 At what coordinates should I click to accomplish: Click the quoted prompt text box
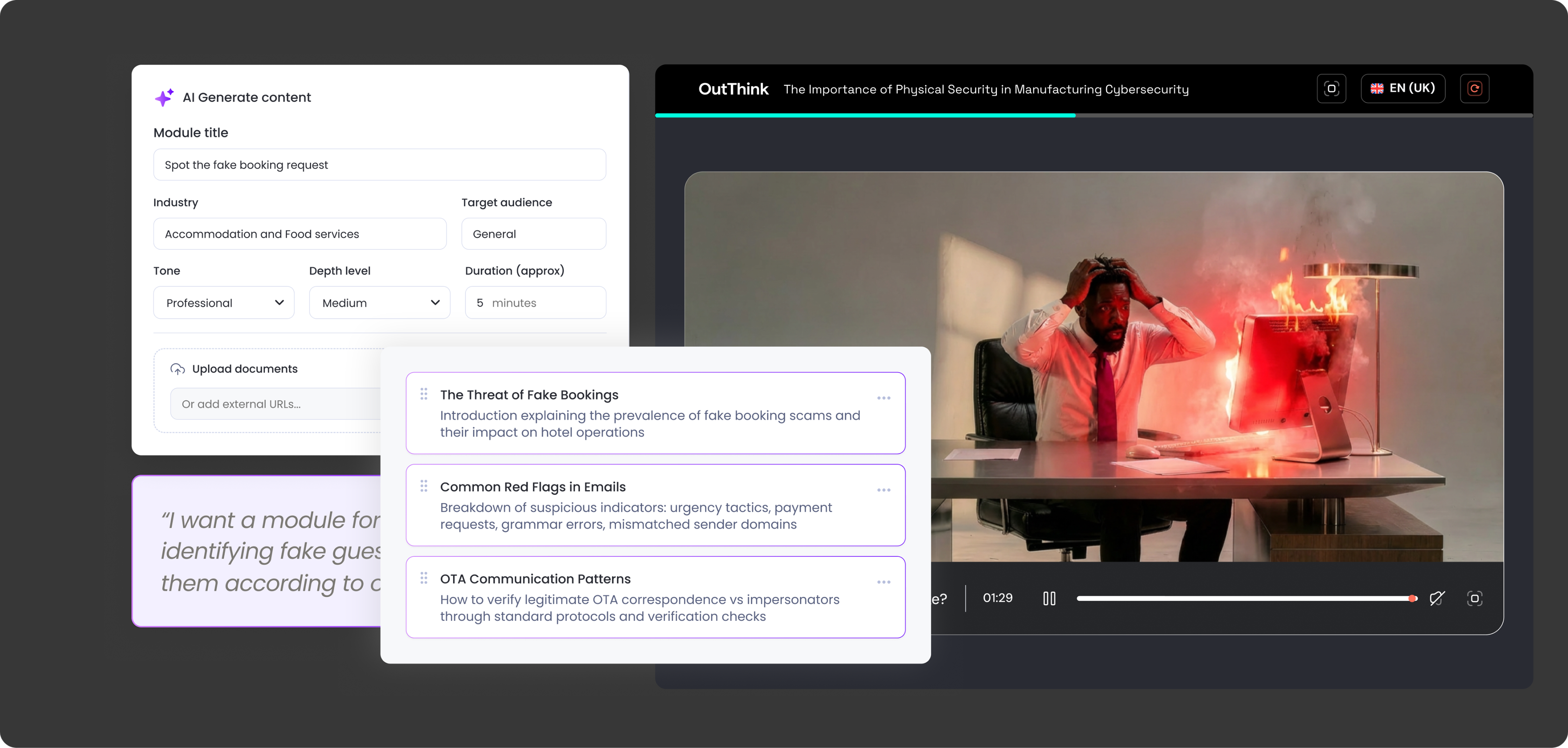tap(257, 551)
